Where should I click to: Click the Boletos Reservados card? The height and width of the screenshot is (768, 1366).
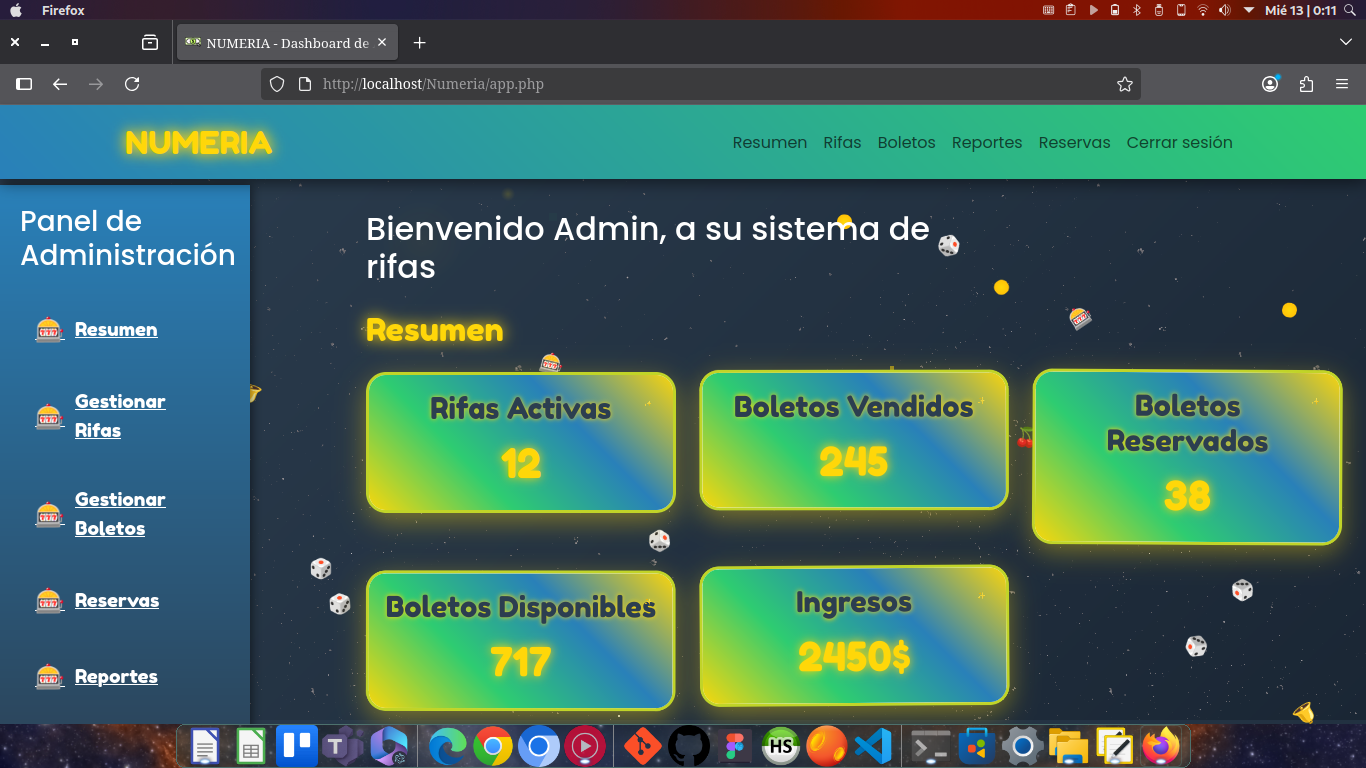click(1187, 457)
